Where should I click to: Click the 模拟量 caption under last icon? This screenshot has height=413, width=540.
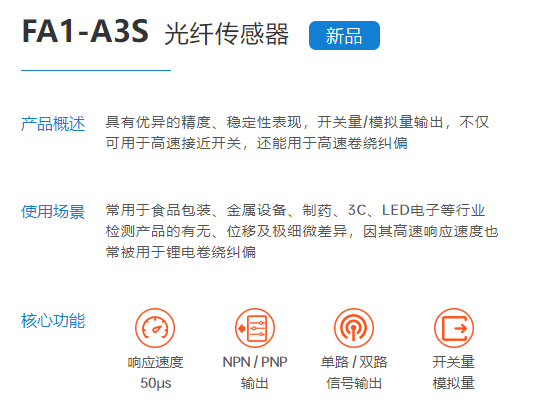point(454,383)
